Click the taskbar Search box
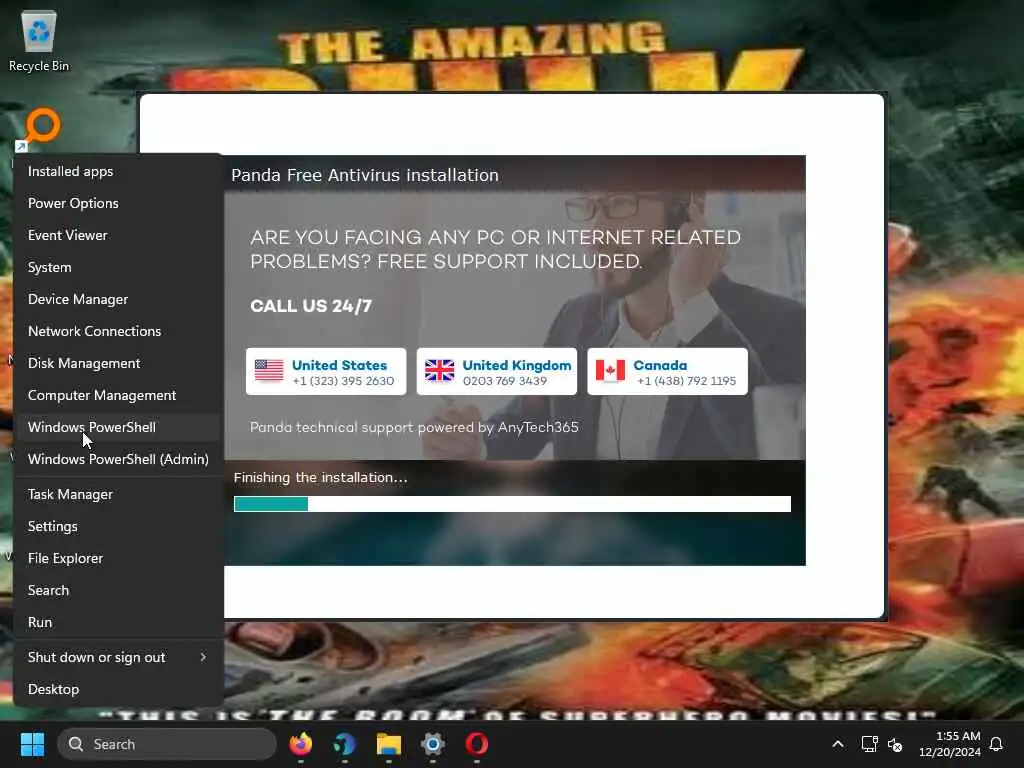 click(x=167, y=744)
